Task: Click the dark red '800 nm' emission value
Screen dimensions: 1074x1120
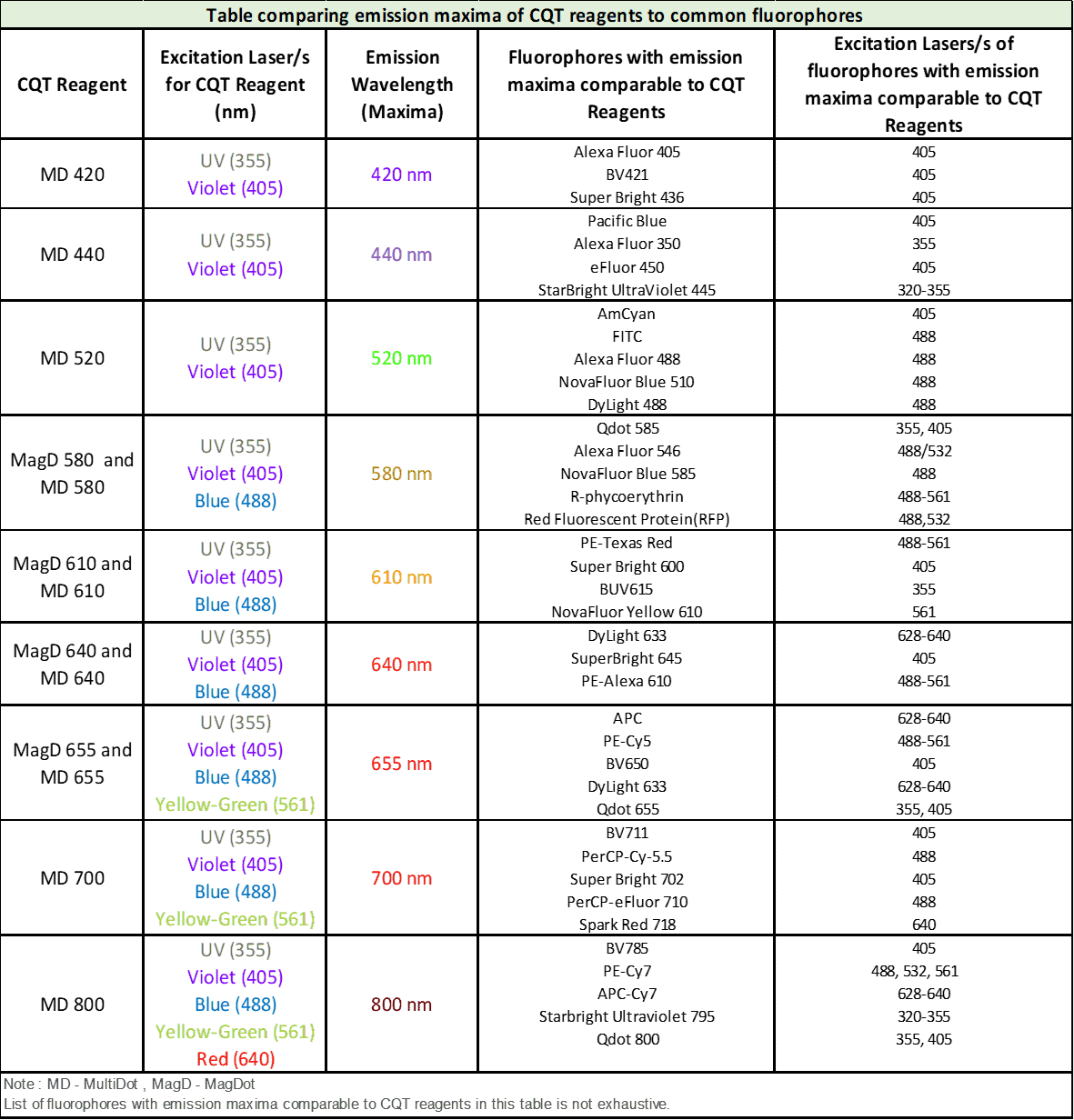Action: tap(401, 1005)
